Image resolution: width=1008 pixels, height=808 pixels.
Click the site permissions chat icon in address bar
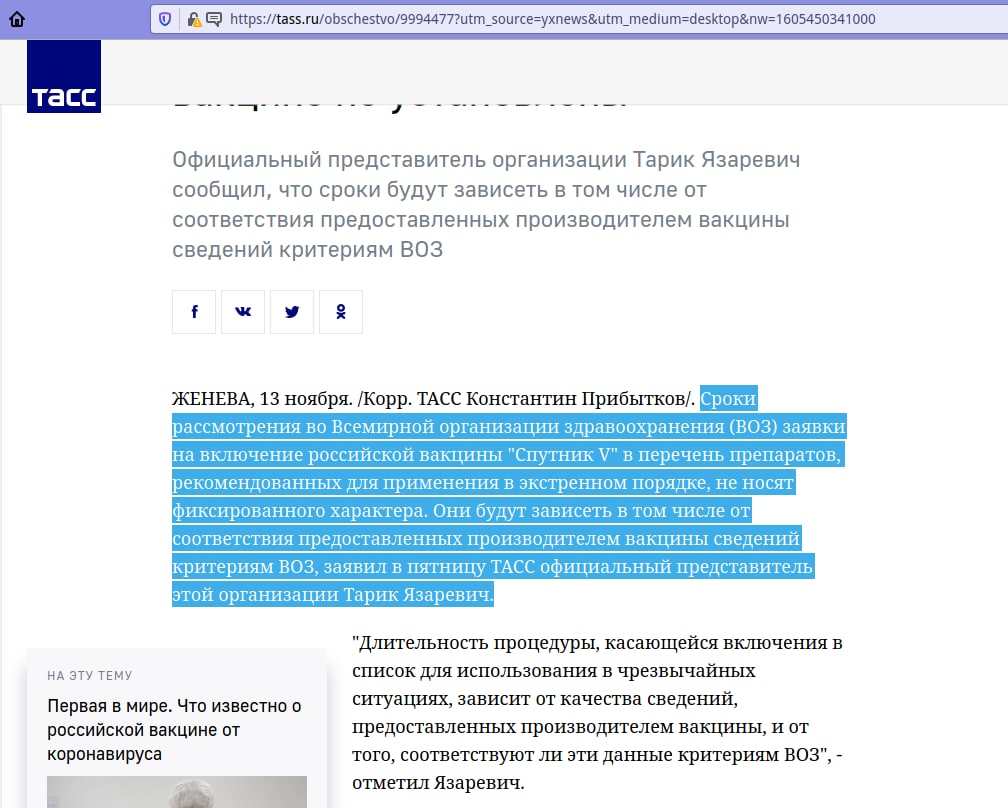pyautogui.click(x=214, y=19)
